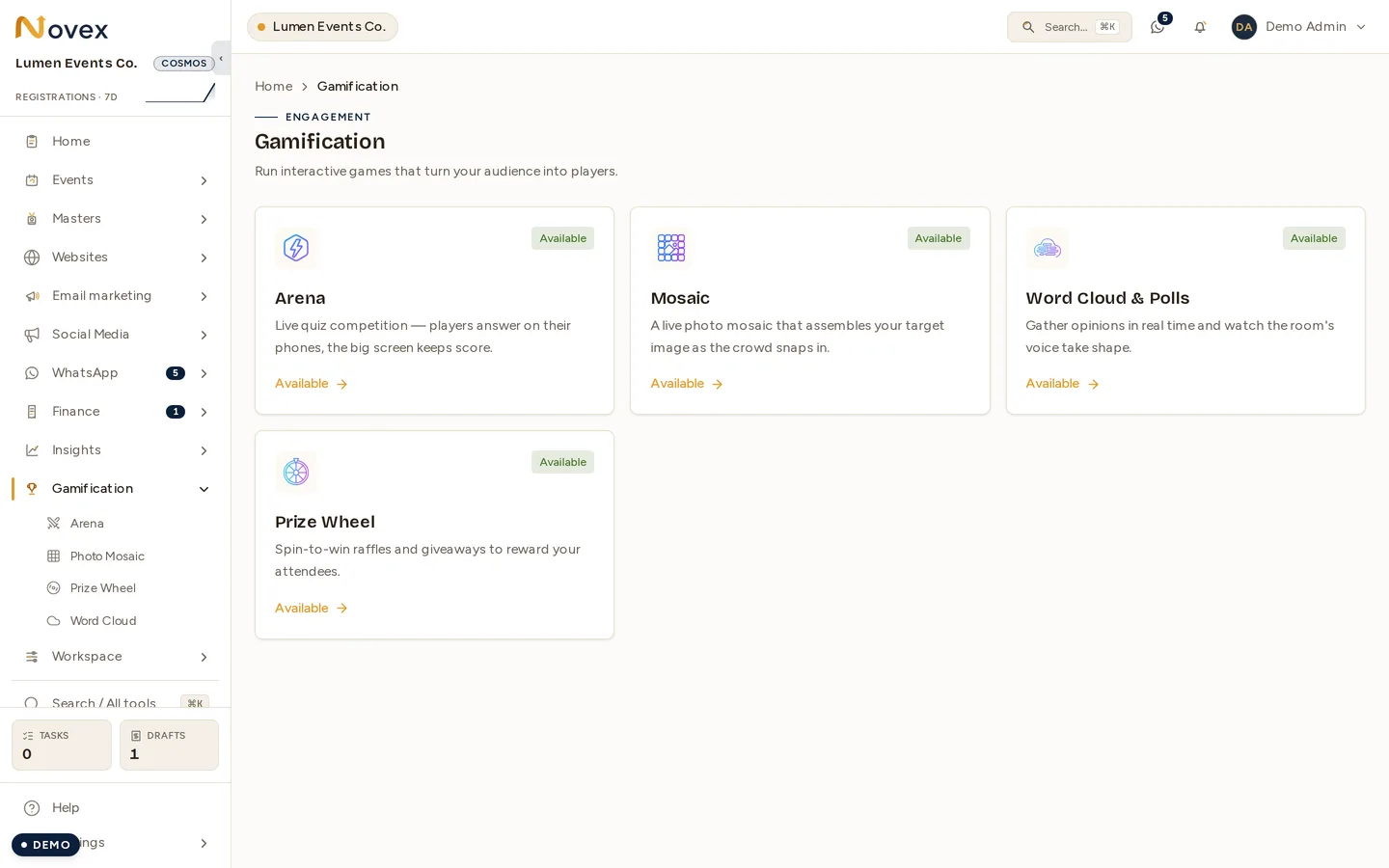Click the Home breadcrumb link
Screen dimensions: 1389x868
coord(274,87)
